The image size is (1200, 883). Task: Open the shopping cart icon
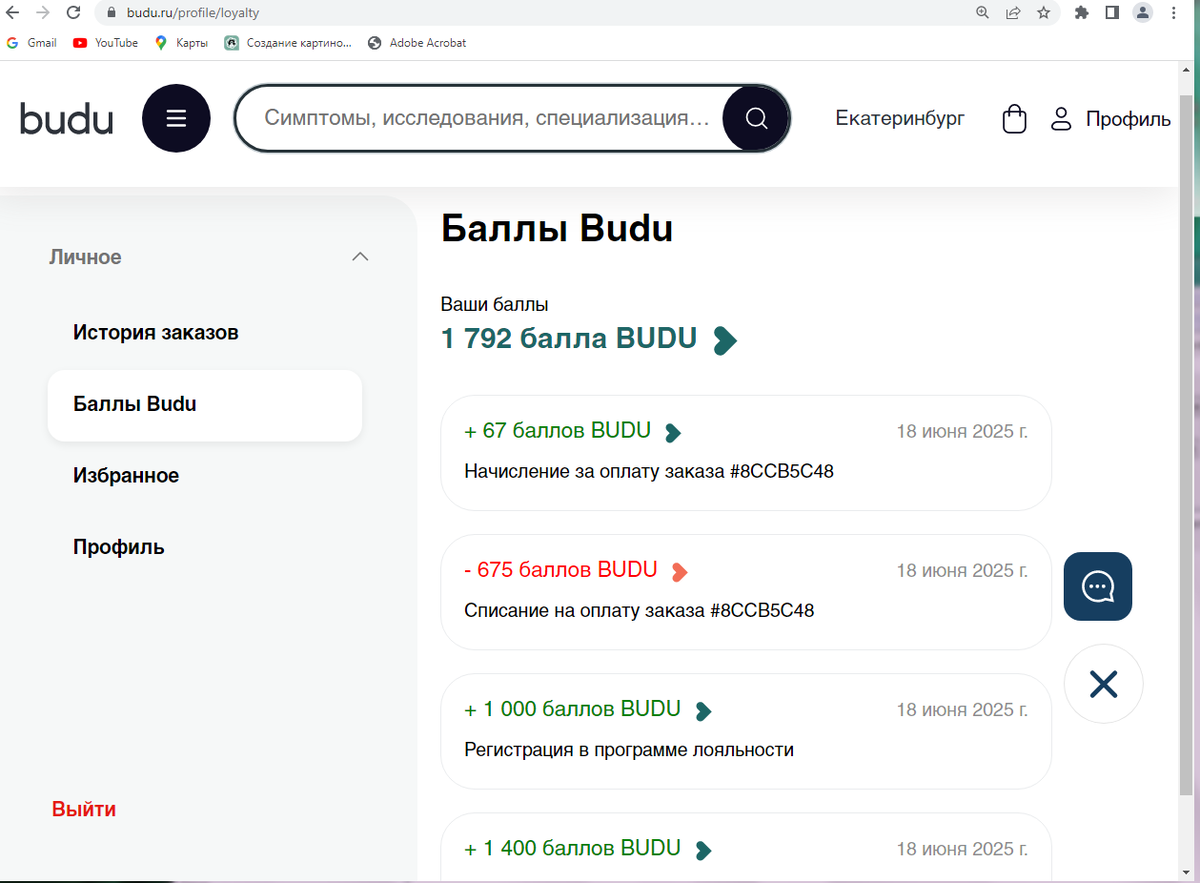click(x=1014, y=118)
